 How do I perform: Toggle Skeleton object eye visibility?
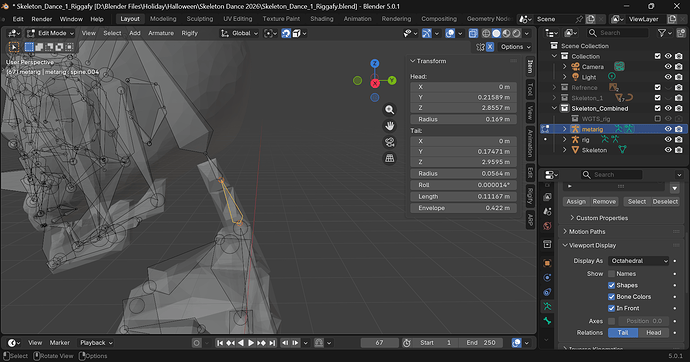tap(668, 150)
